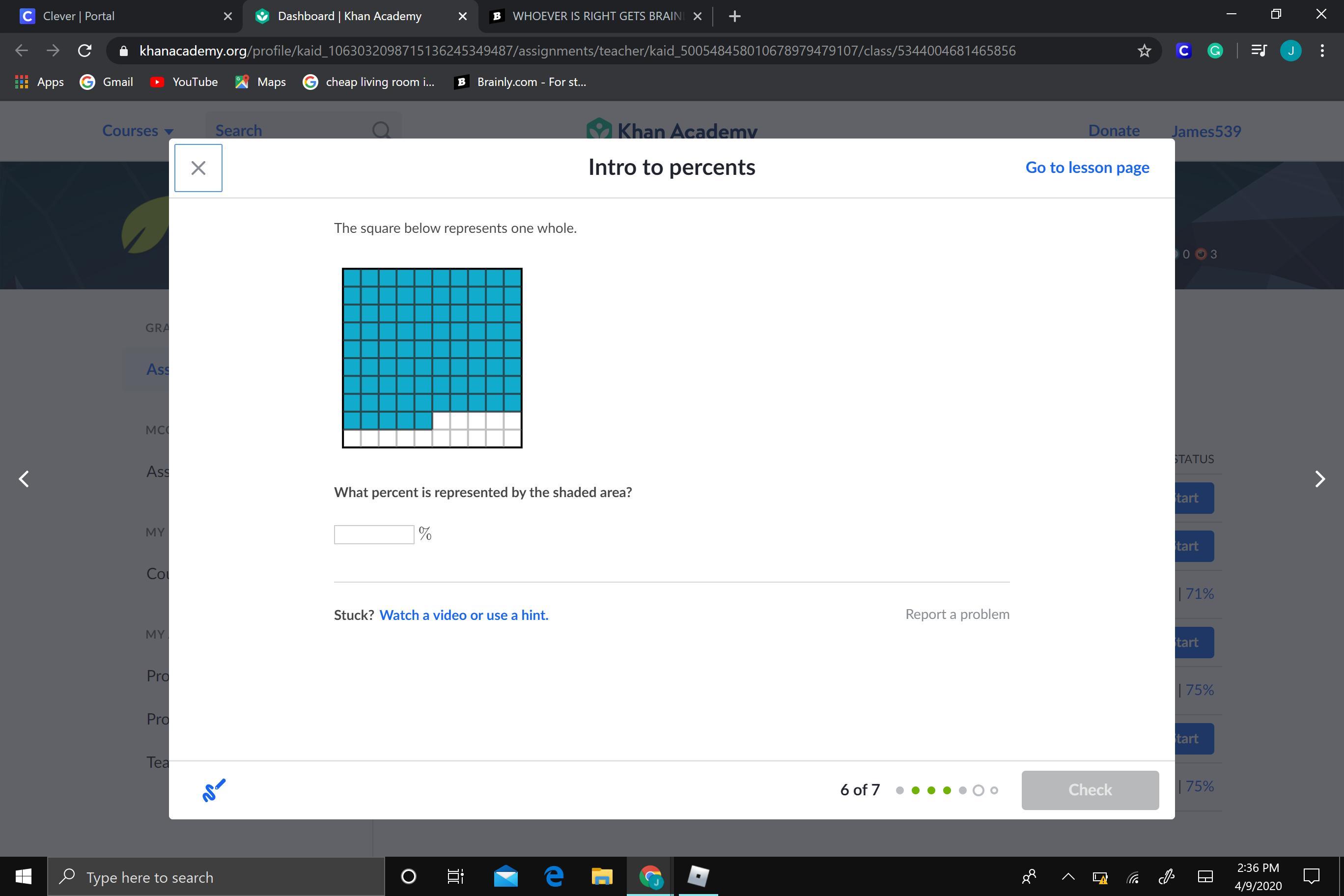Bookmark this page with the star icon

1144,51
